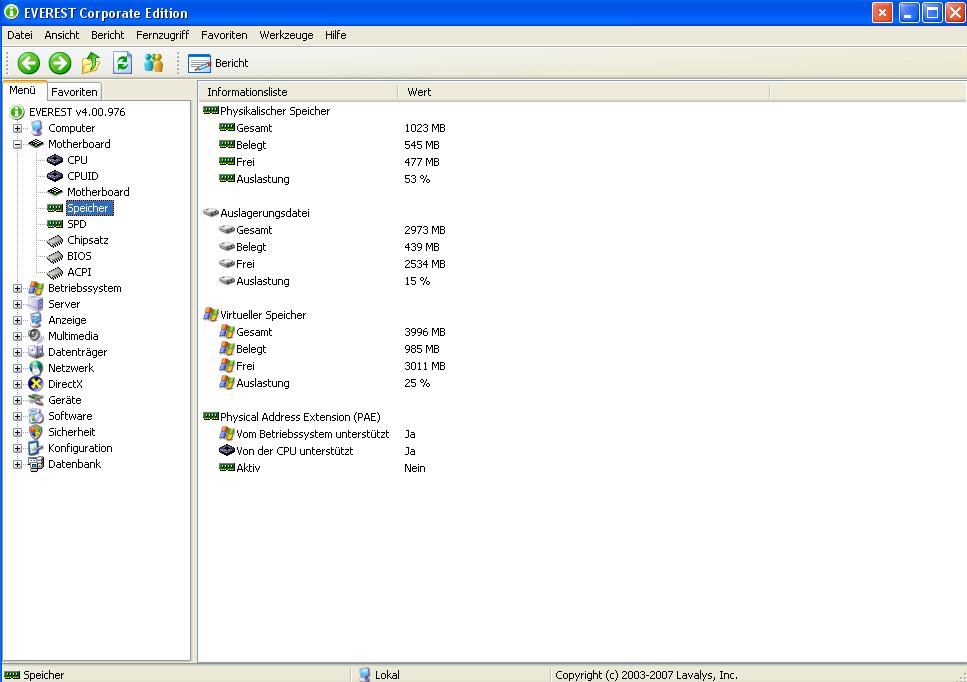Screen dimensions: 967x682
Task: Select the CPU item in tree
Action: 77,160
